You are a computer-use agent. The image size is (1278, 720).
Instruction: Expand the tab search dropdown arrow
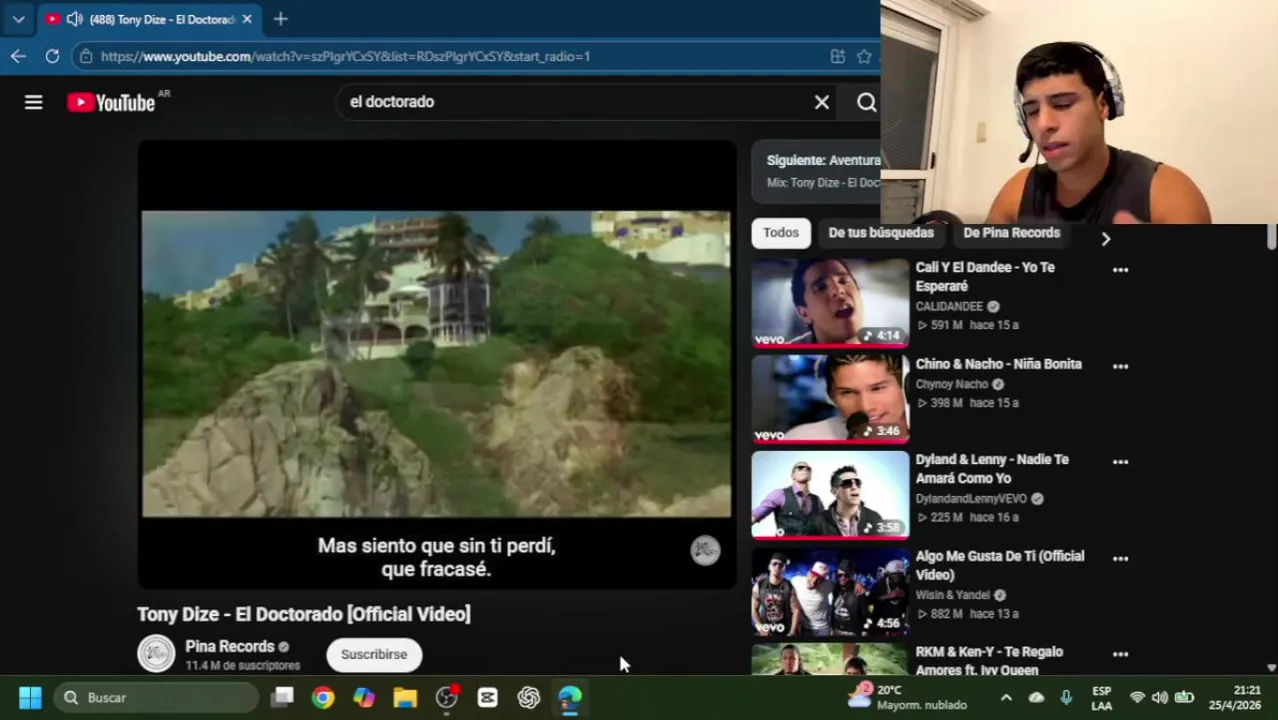[18, 19]
